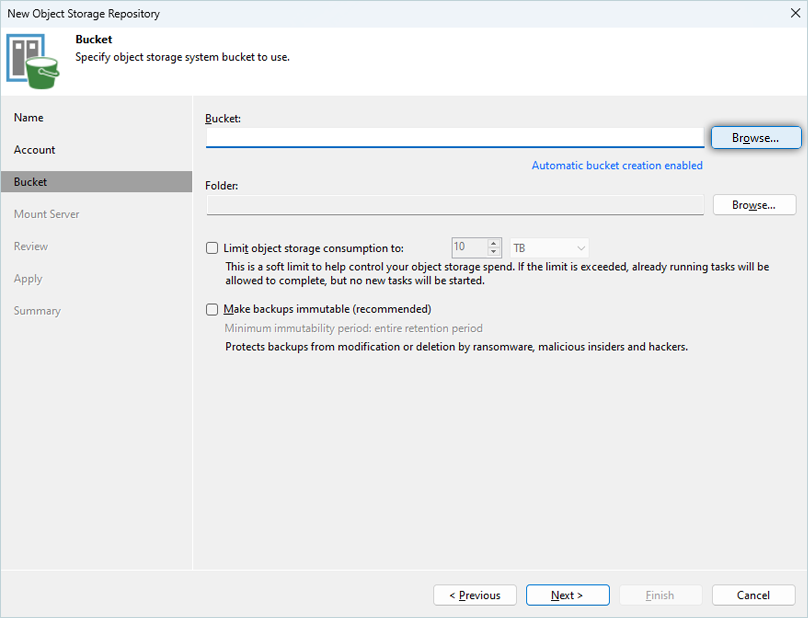Proceed with the Next button

pos(567,595)
